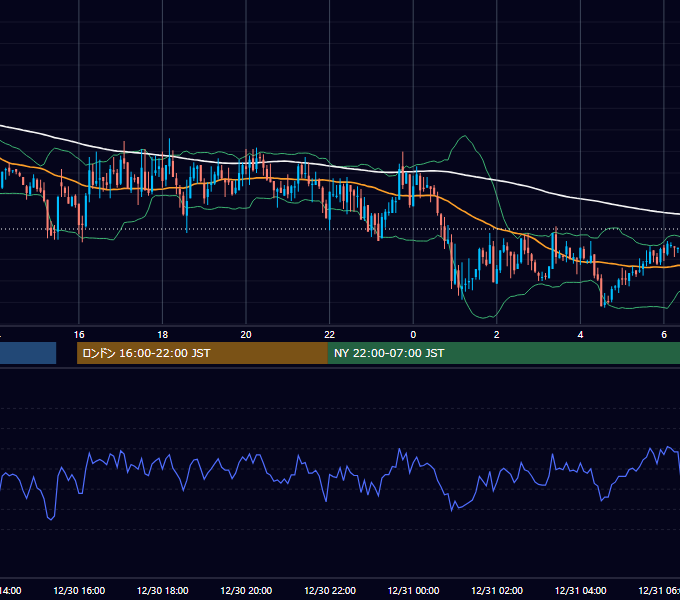Select the ロンドン 16:00-22:00 JST session bar

pyautogui.click(x=202, y=353)
